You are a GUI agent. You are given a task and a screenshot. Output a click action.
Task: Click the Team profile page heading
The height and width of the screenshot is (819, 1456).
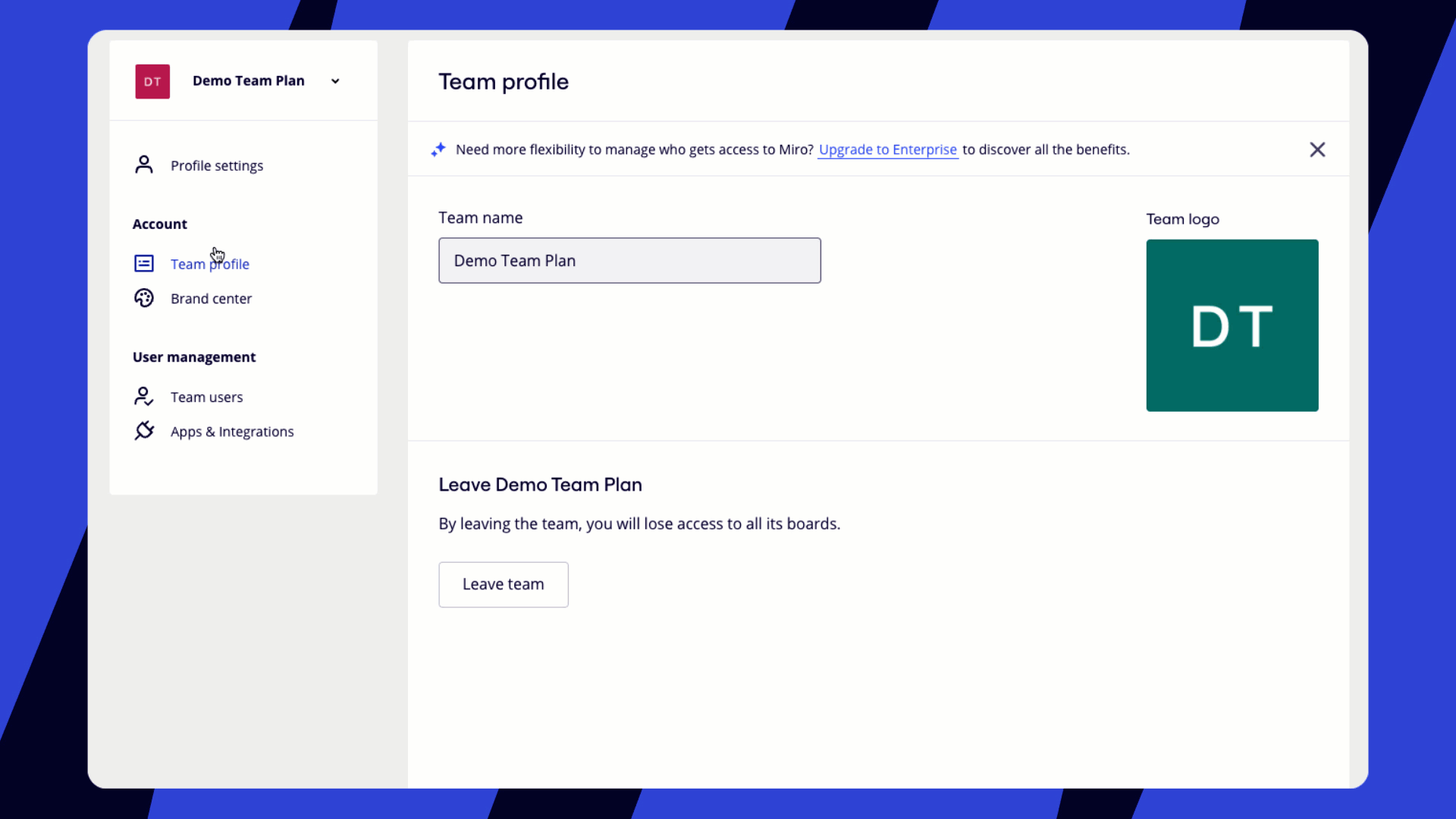[x=504, y=81]
